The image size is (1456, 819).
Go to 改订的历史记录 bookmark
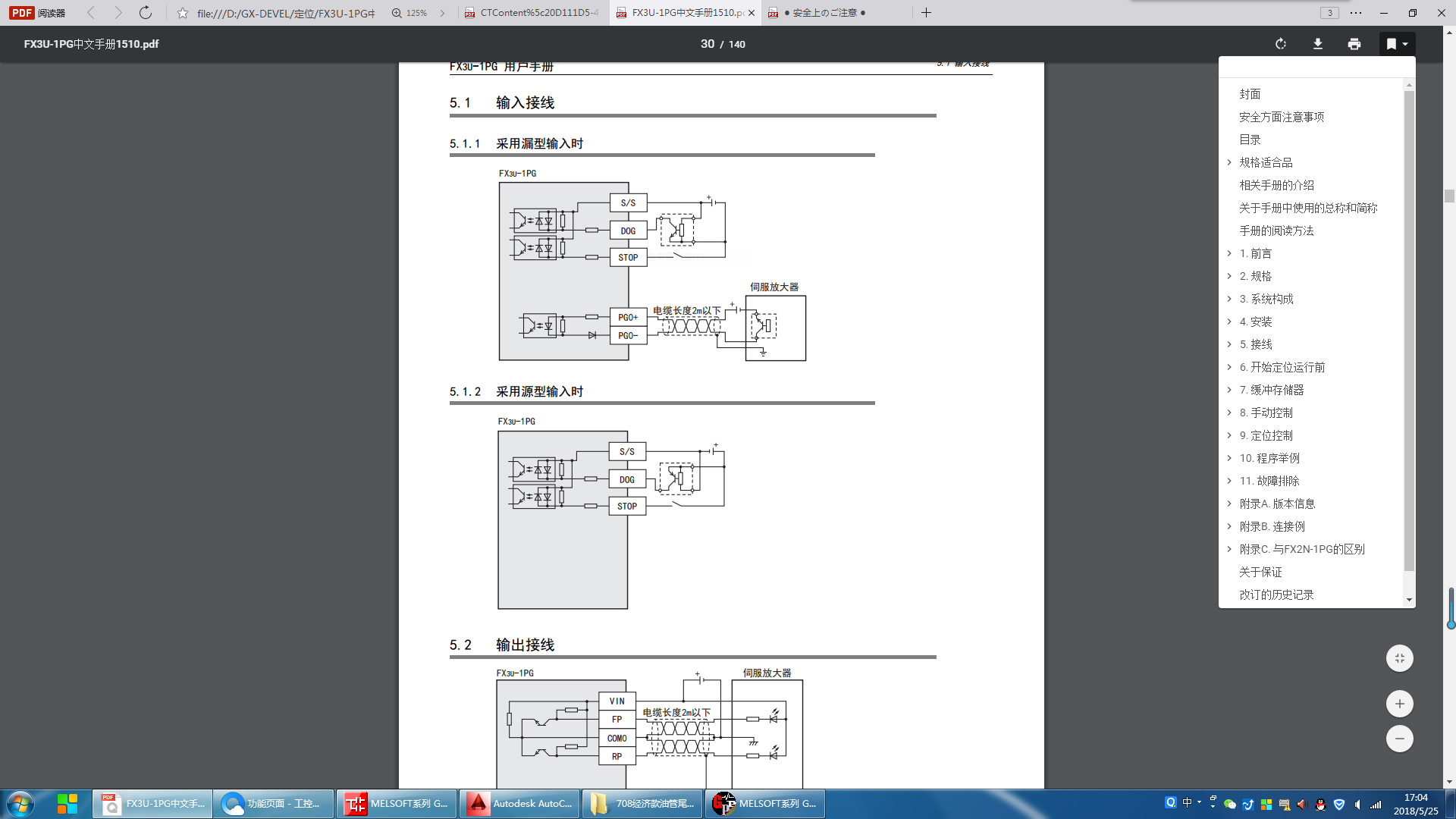pos(1276,595)
